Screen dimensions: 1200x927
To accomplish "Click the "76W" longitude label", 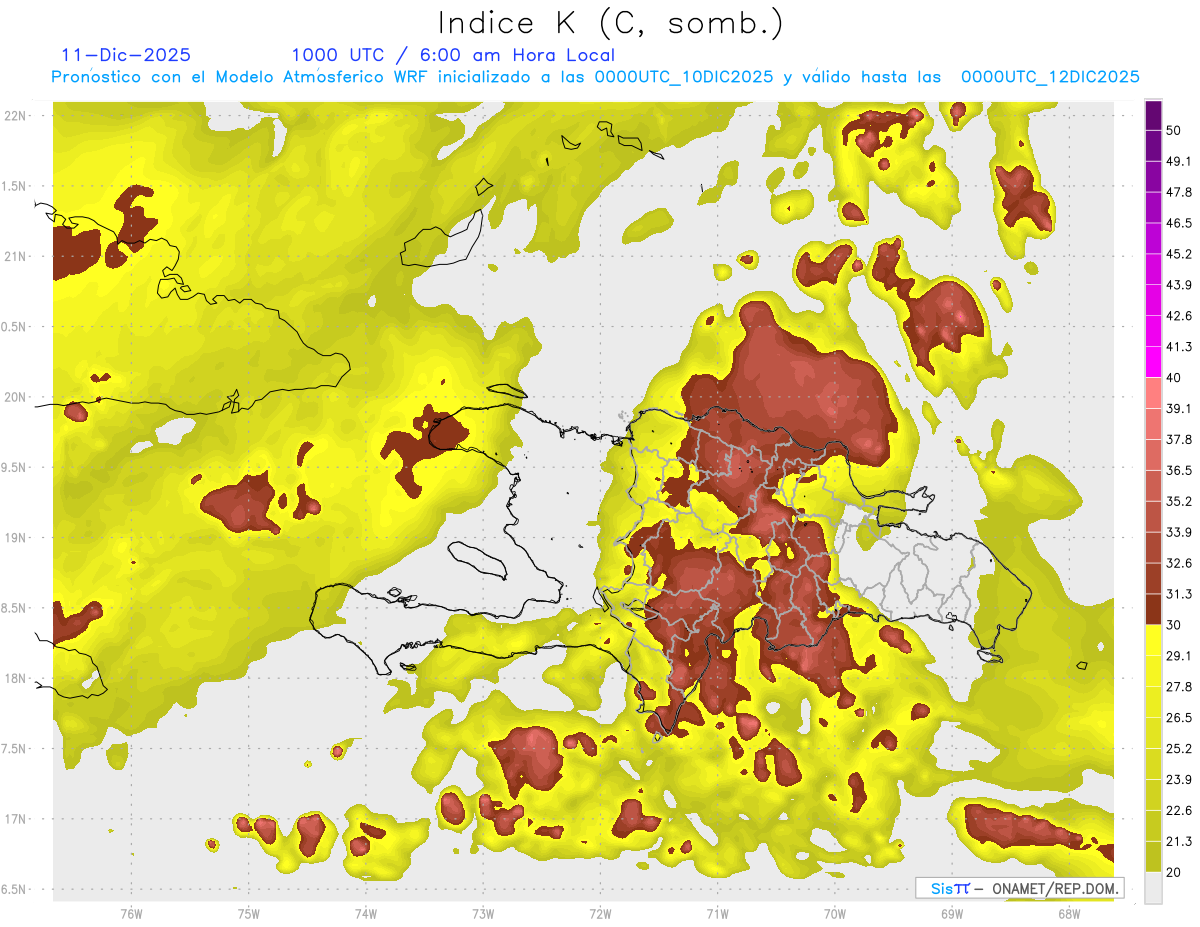I will (131, 914).
